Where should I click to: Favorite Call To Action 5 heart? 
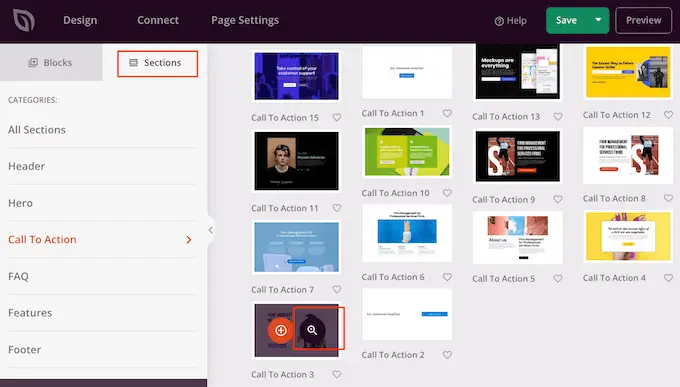[558, 279]
